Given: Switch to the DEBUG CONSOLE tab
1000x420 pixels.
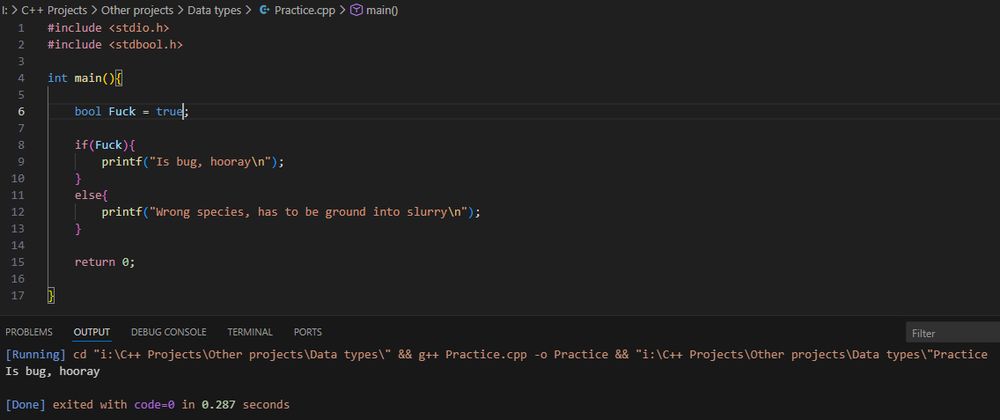Looking at the screenshot, I should pyautogui.click(x=168, y=332).
